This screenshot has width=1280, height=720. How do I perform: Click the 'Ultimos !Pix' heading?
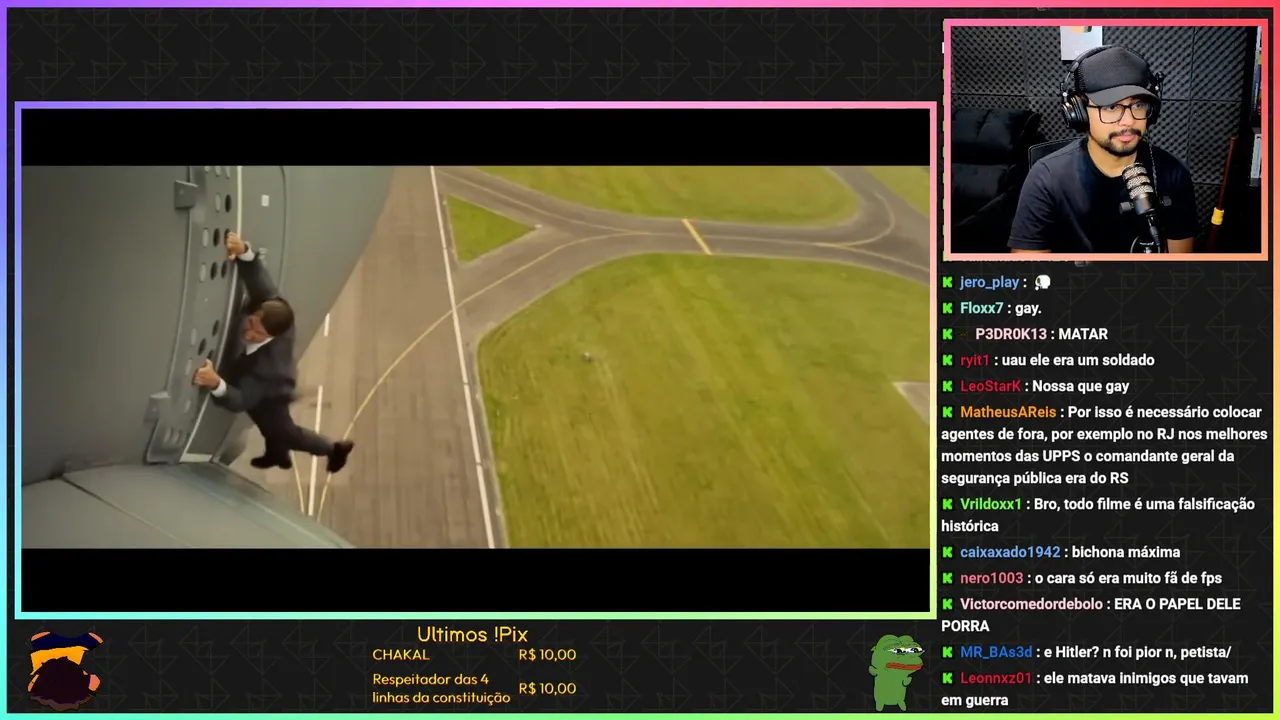(472, 634)
